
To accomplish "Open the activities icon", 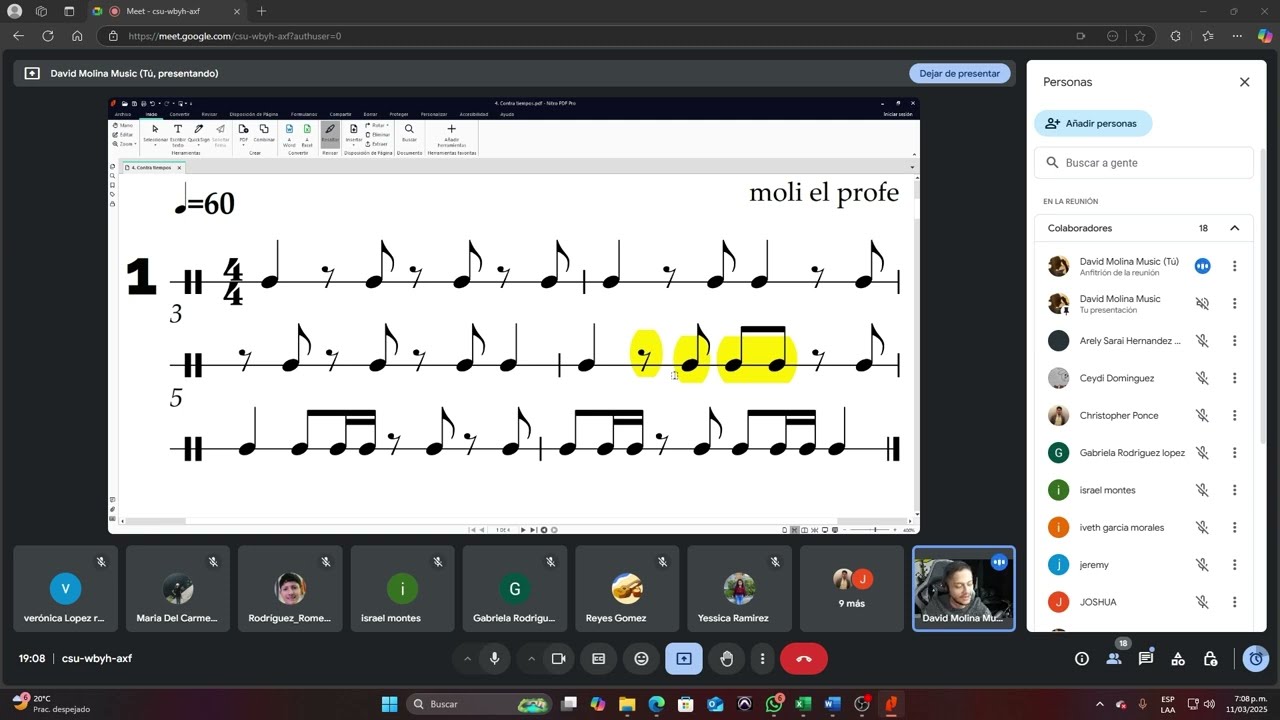I will [1178, 659].
